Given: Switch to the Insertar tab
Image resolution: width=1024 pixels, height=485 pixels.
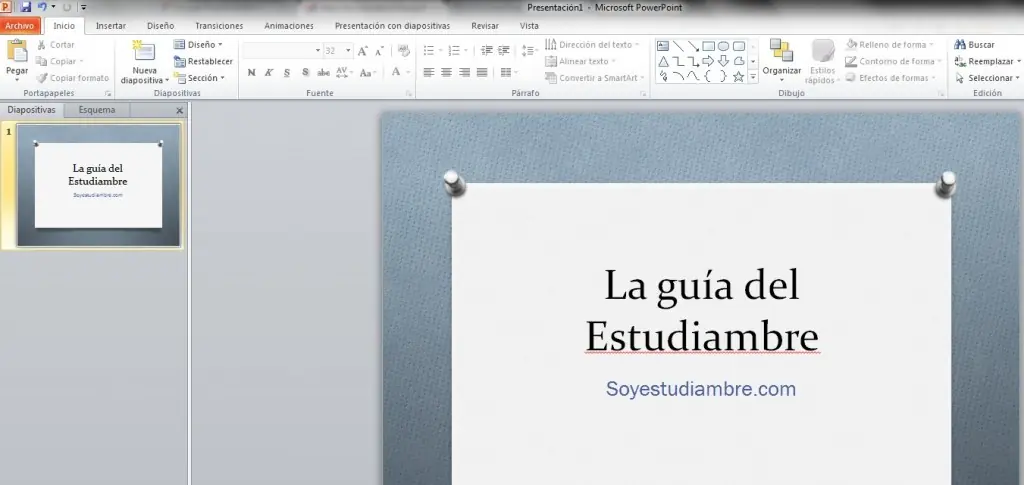Looking at the screenshot, I should [111, 26].
